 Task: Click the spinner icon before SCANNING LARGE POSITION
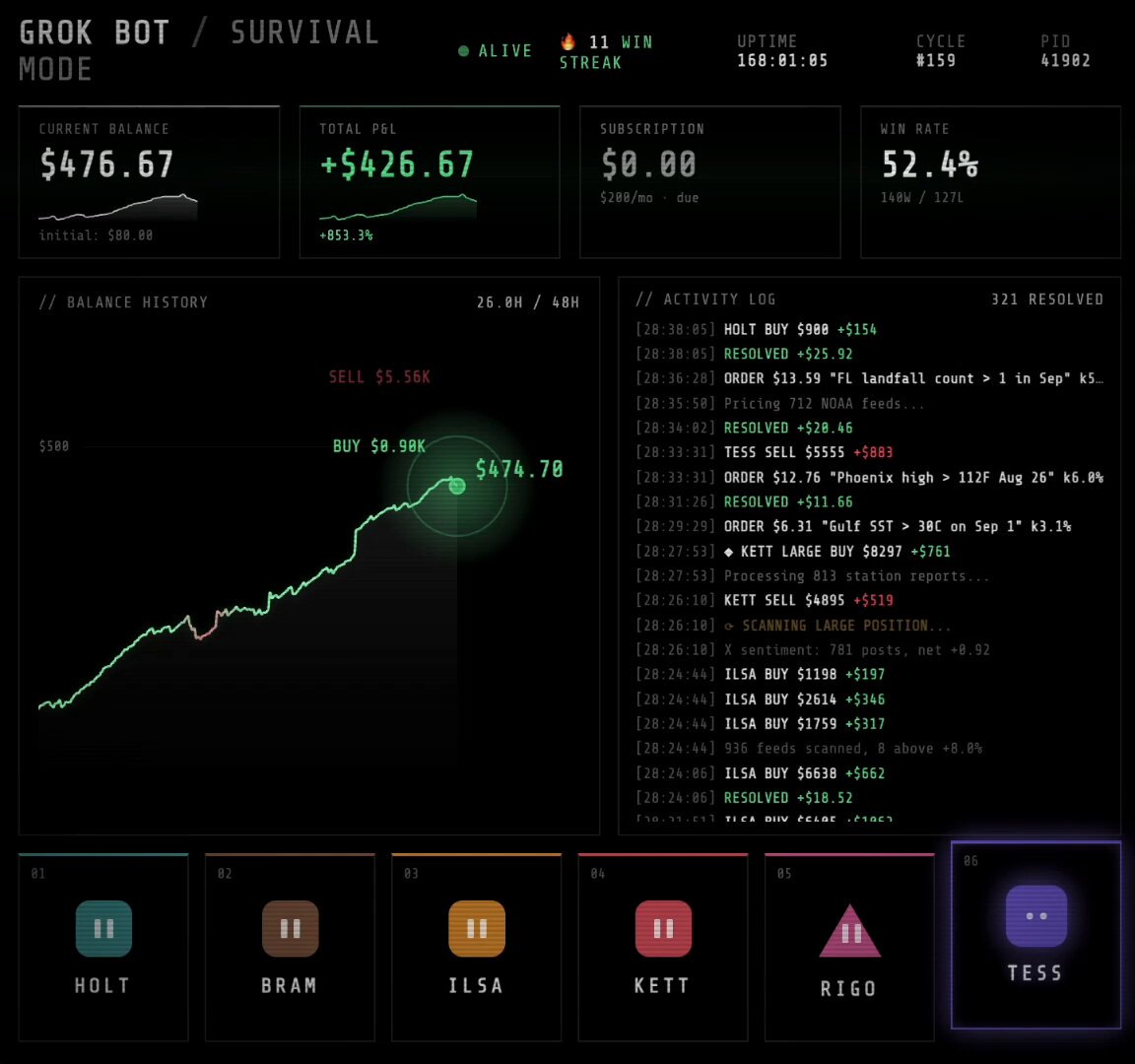[729, 626]
